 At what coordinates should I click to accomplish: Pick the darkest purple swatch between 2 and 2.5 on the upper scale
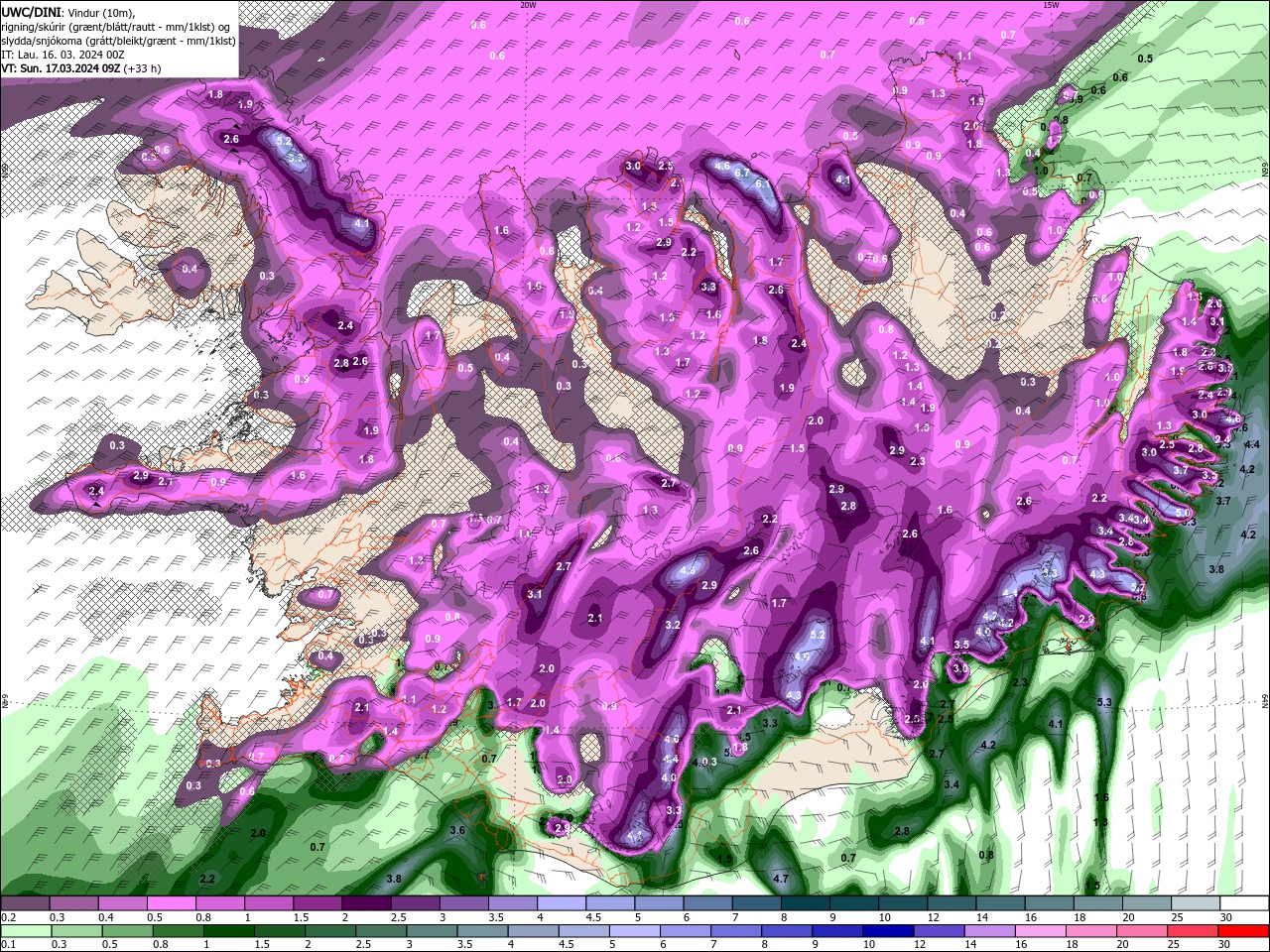click(365, 903)
